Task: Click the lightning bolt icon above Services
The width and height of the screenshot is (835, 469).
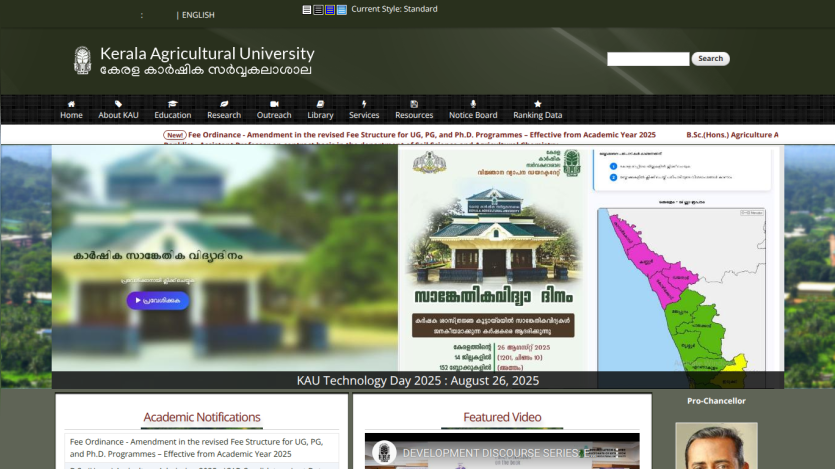Action: tap(364, 104)
